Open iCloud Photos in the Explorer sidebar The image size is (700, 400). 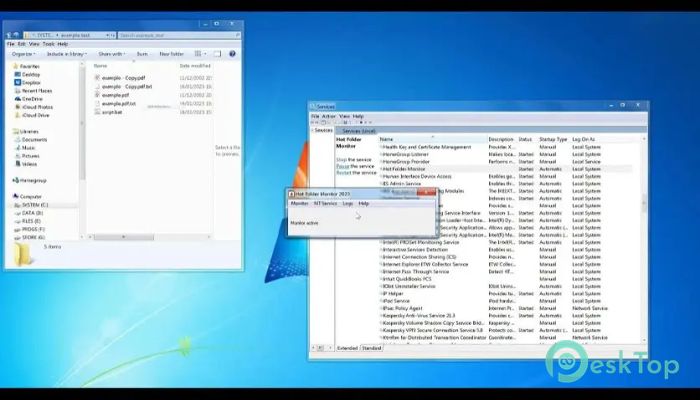[x=34, y=107]
